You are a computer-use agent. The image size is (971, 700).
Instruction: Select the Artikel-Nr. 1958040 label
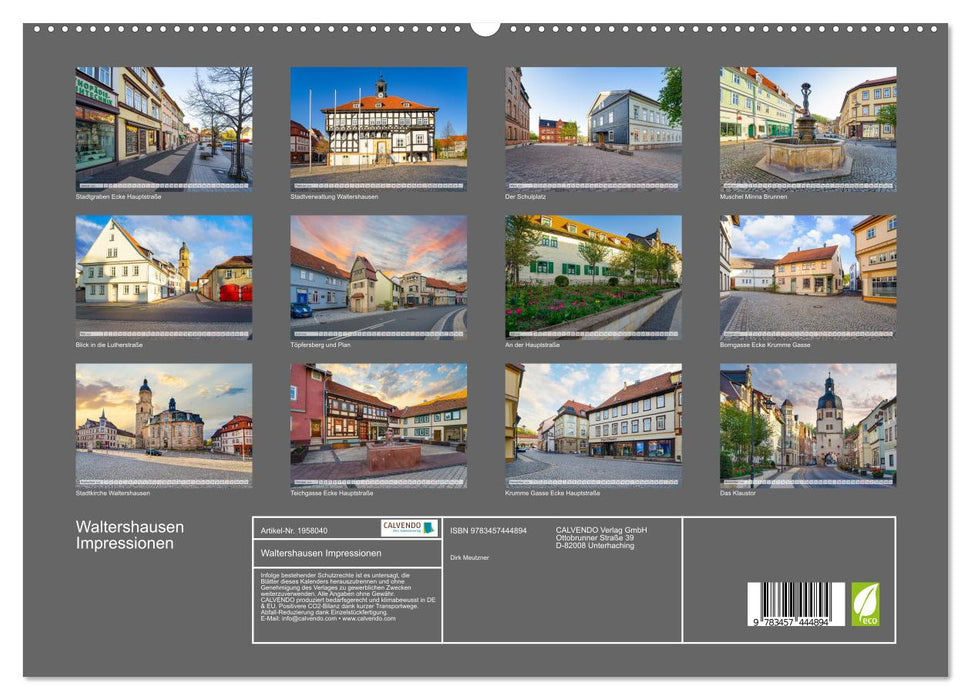click(295, 530)
